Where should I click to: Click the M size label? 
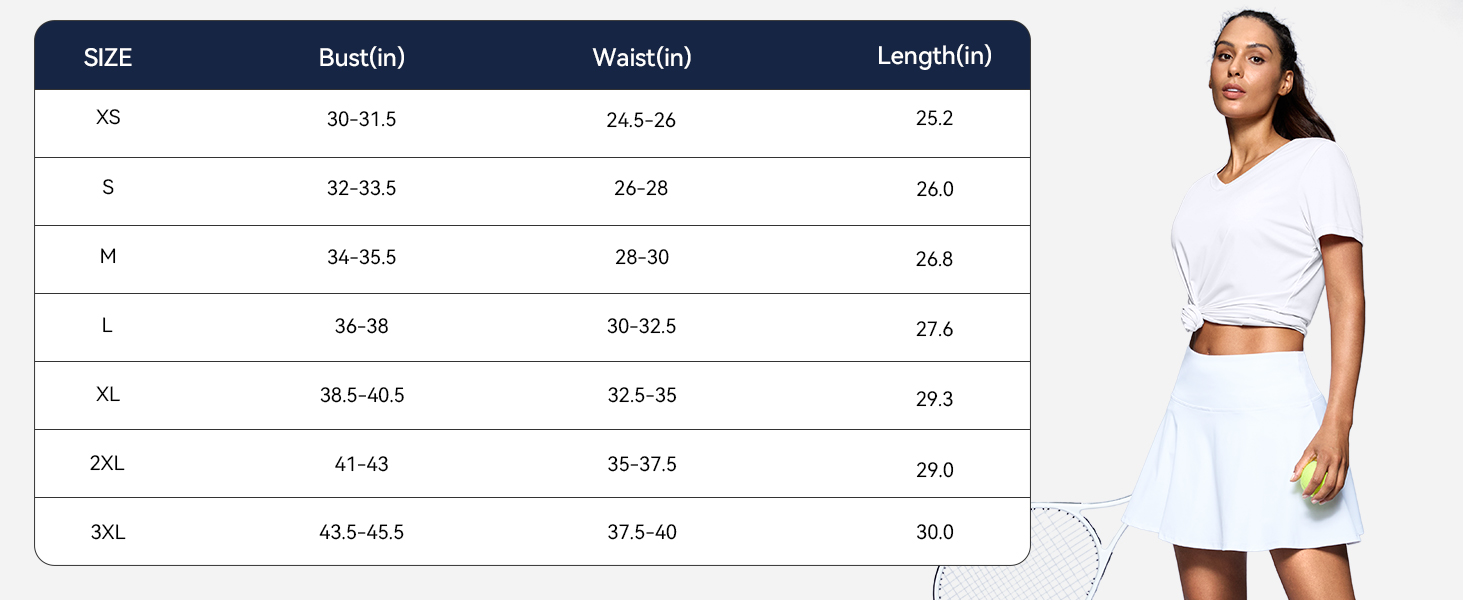tap(108, 256)
